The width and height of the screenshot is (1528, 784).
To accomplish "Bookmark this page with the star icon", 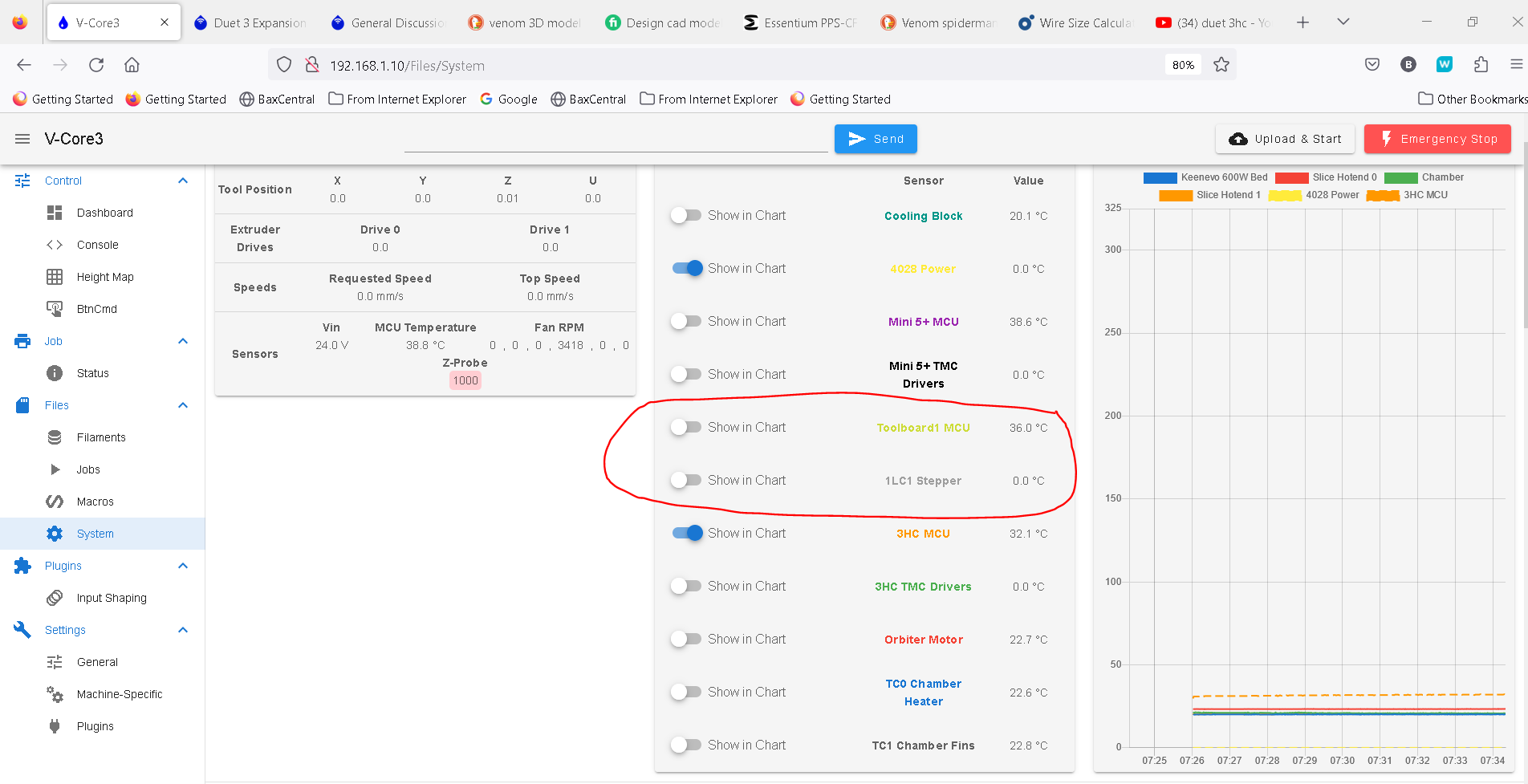I will 1221,65.
